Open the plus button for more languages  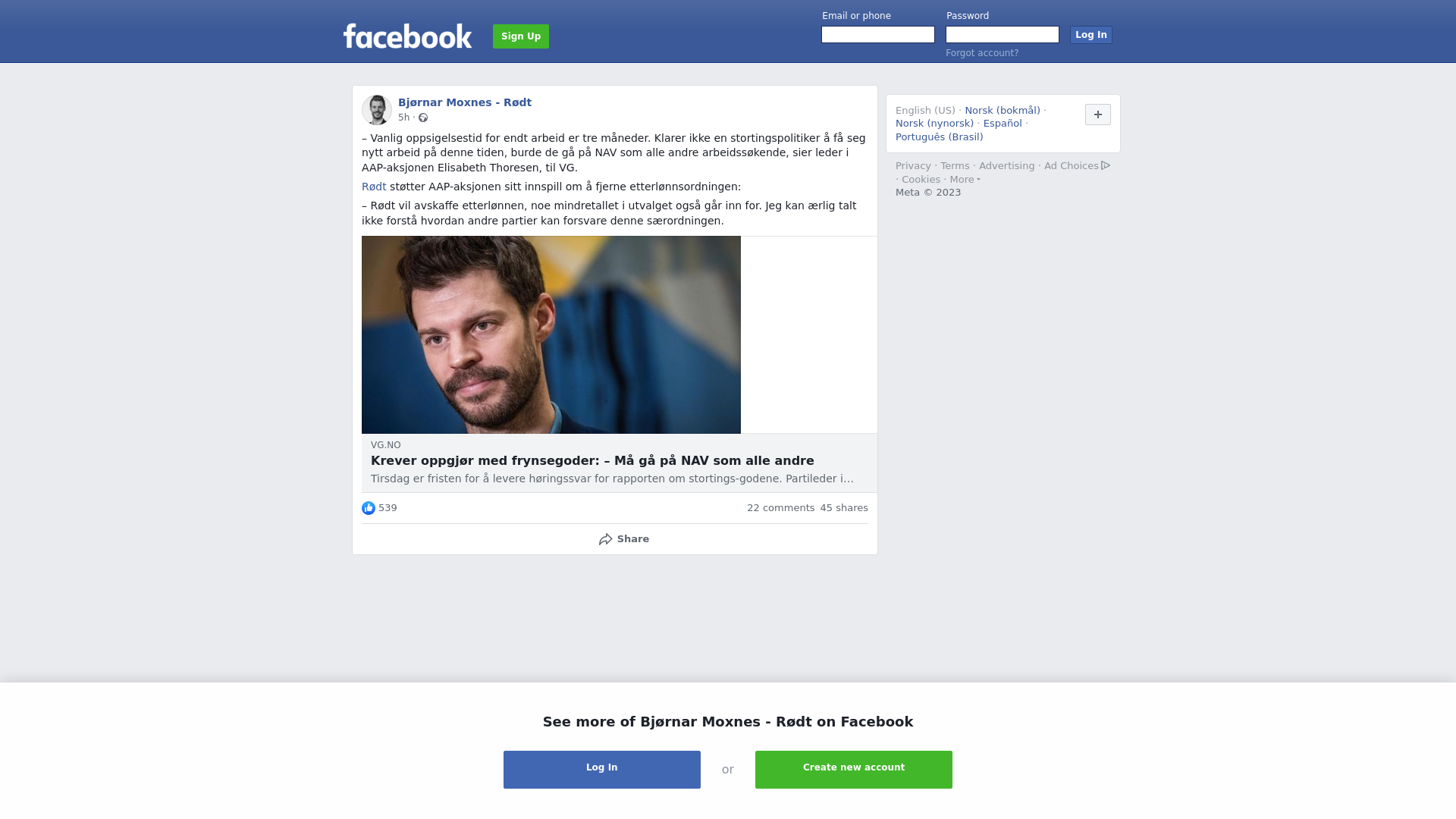[x=1098, y=115]
